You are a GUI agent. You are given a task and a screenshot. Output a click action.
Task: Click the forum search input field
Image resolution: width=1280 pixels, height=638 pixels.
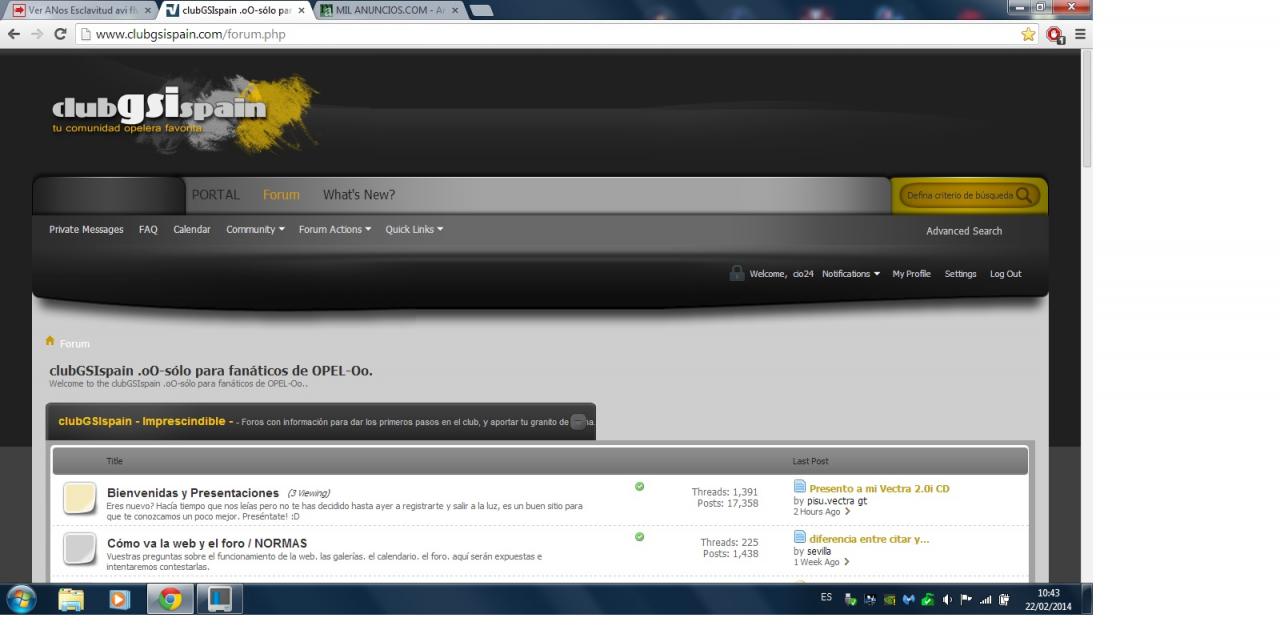959,196
